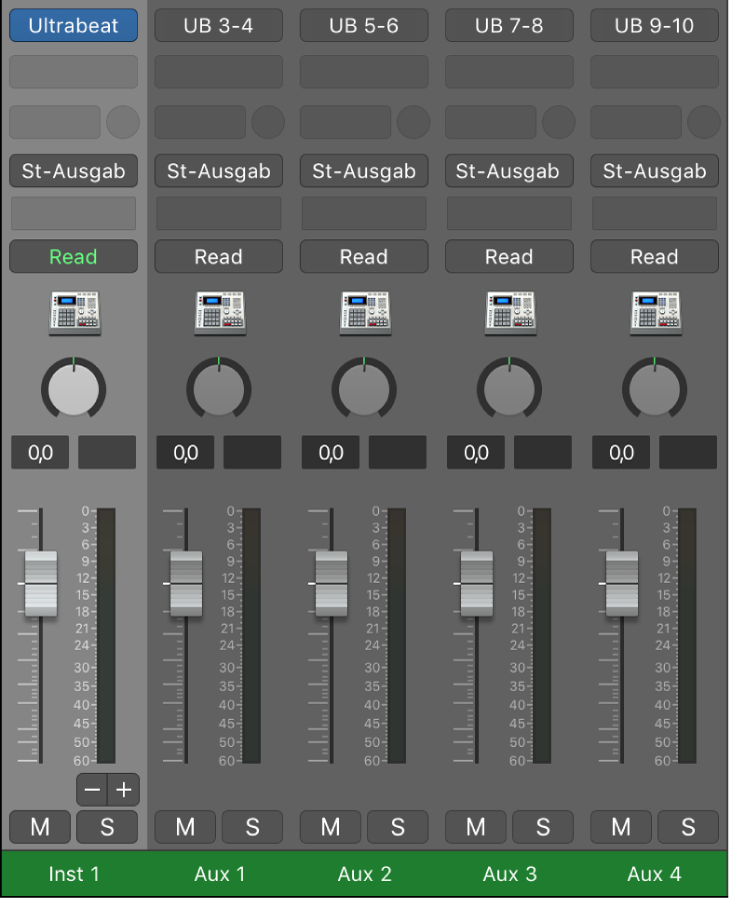Click the 0,0 gain field on Aux 2
This screenshot has height=902, width=729.
331,453
